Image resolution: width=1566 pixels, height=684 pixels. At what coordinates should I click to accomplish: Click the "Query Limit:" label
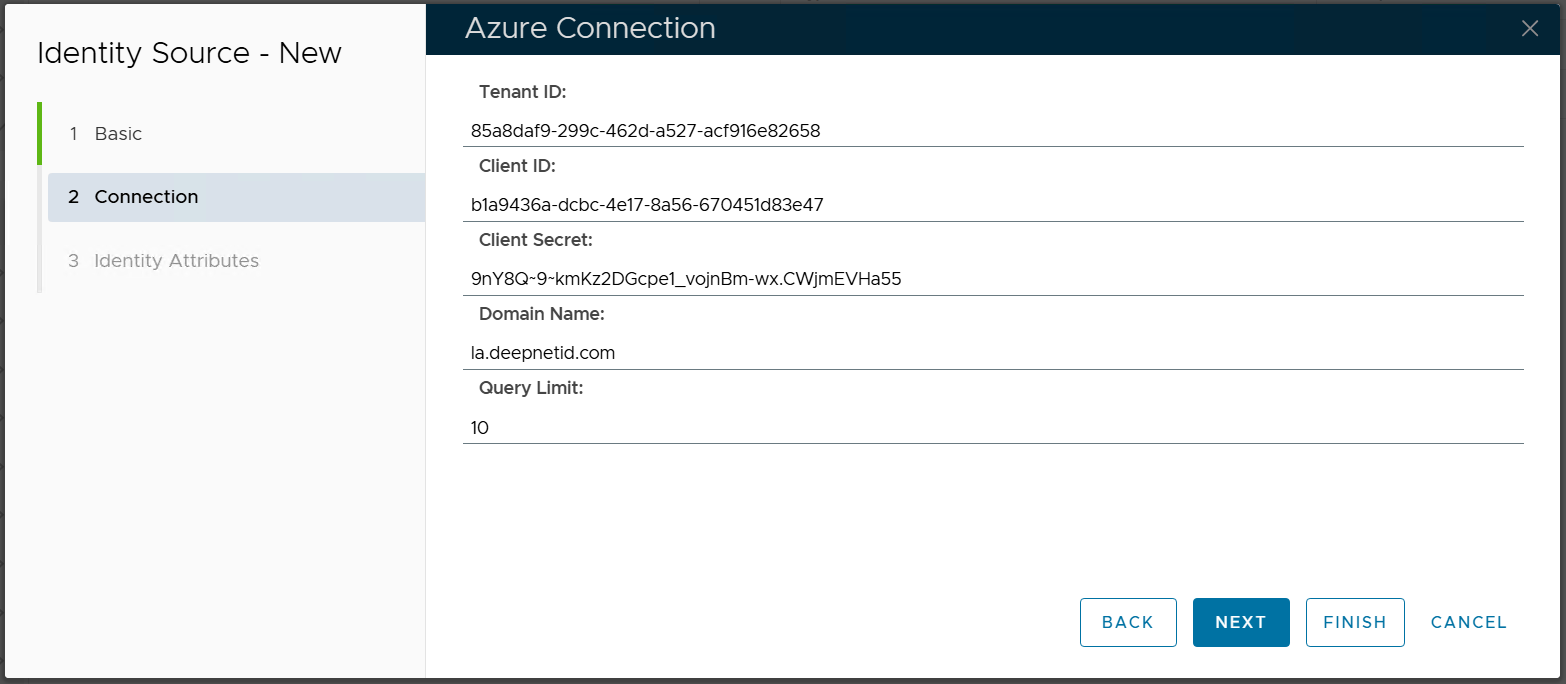coord(530,388)
